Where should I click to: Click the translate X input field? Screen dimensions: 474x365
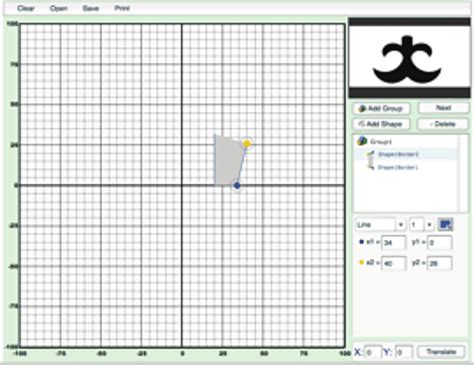tap(373, 352)
